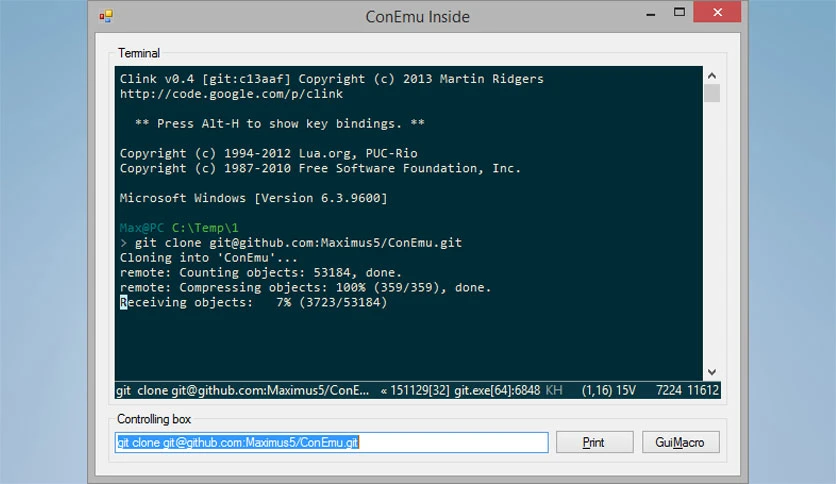Focus the Controlling box command input field
This screenshot has width=836, height=484.
pos(331,442)
